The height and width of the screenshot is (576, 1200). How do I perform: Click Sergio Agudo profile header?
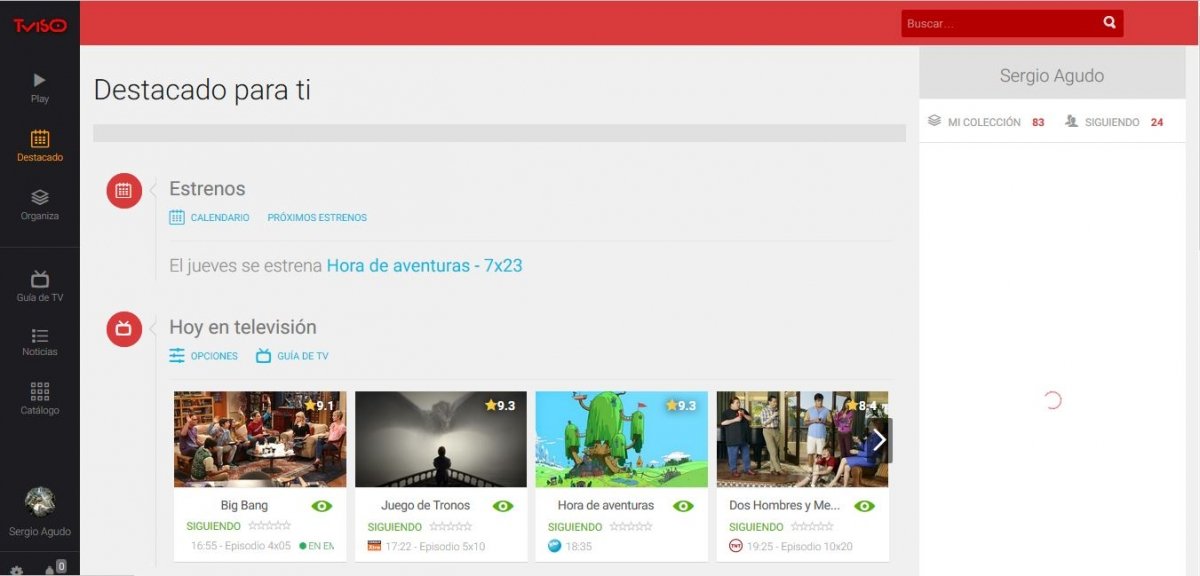(x=1052, y=76)
